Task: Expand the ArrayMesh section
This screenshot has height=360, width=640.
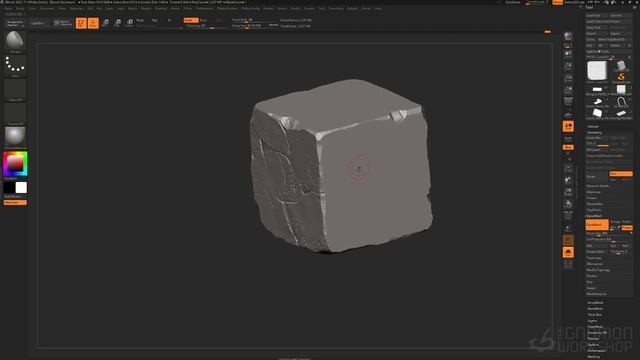Action: [595, 303]
